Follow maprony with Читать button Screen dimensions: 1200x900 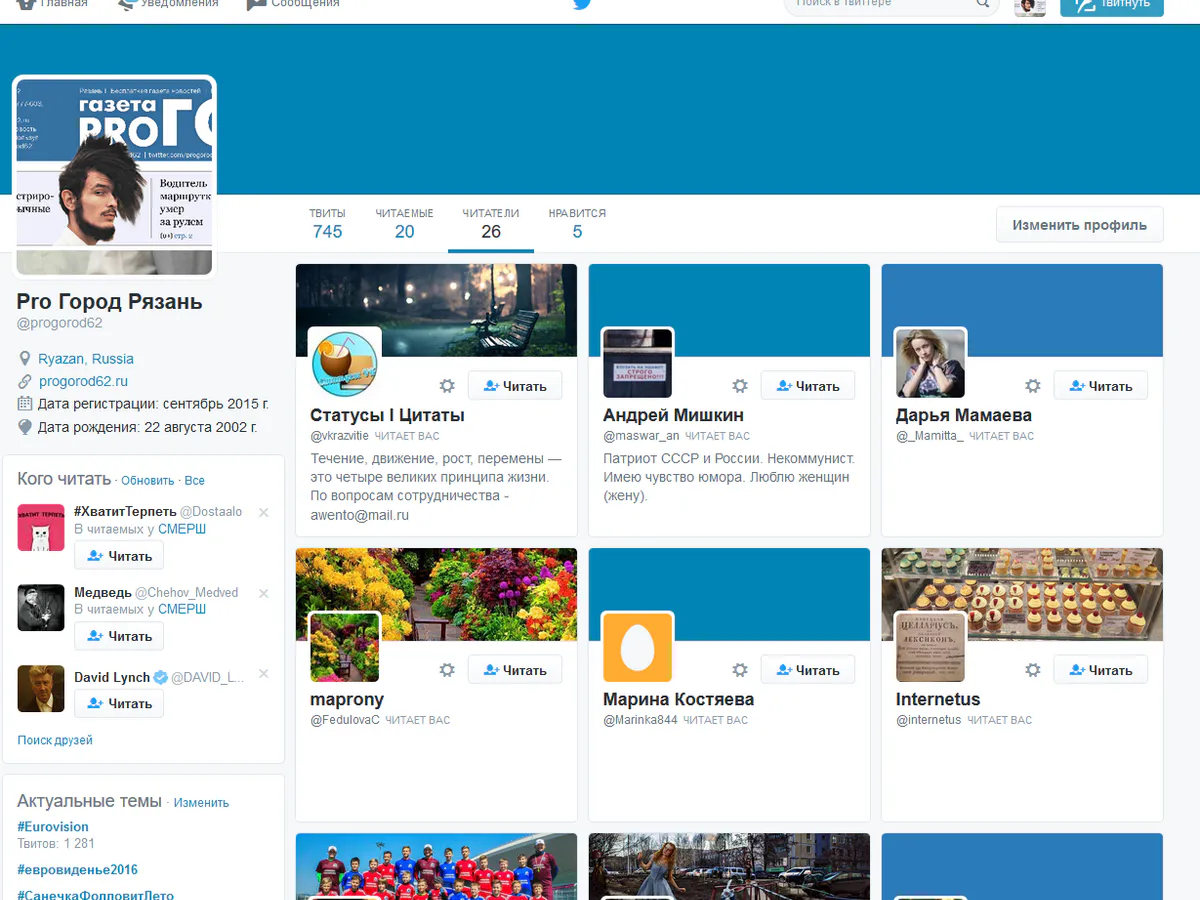click(x=515, y=670)
